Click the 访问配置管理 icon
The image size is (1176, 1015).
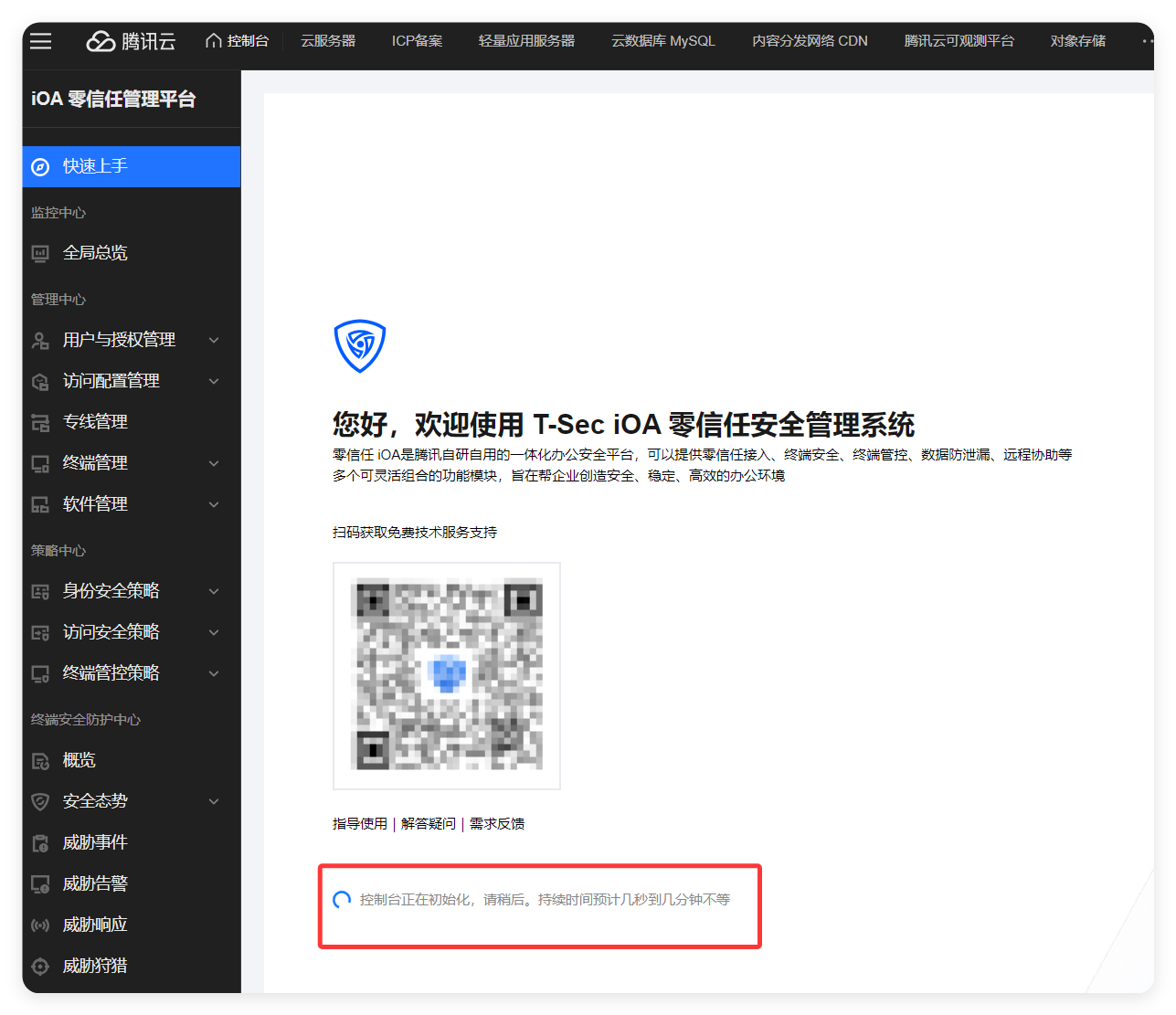click(x=40, y=381)
